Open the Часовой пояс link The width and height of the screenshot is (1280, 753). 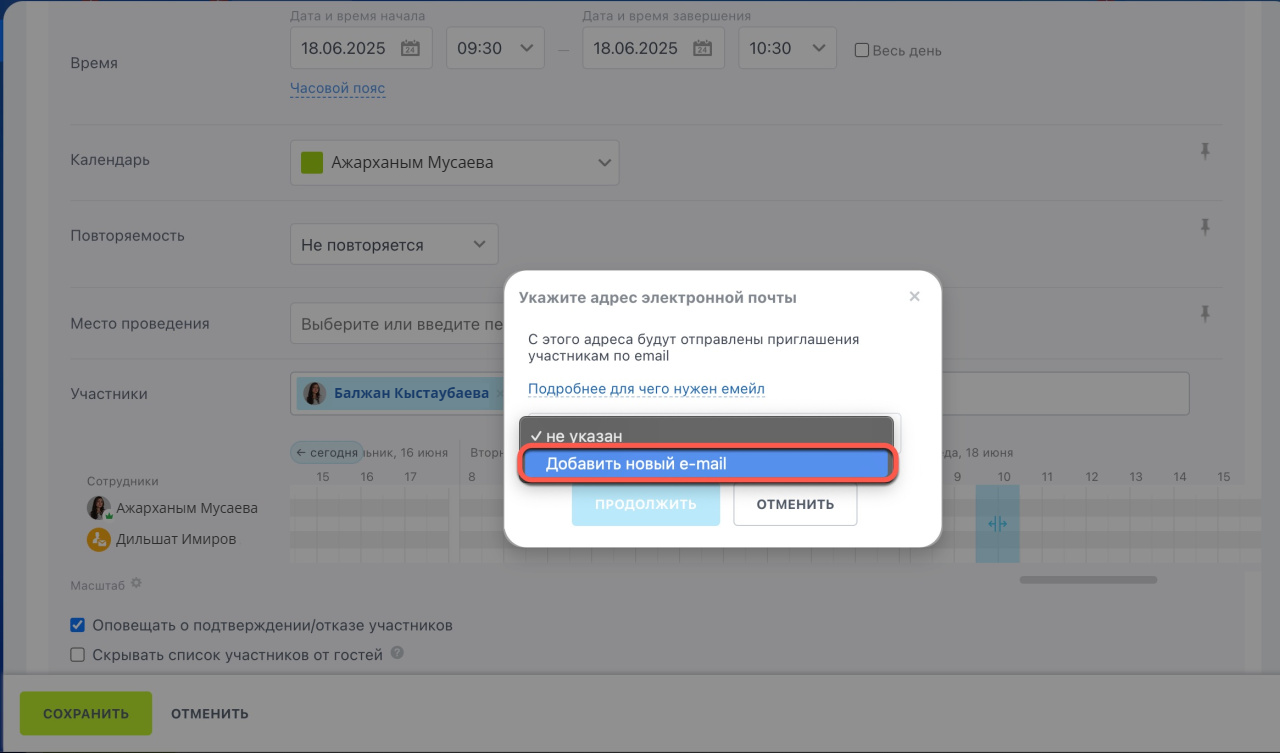pyautogui.click(x=337, y=88)
